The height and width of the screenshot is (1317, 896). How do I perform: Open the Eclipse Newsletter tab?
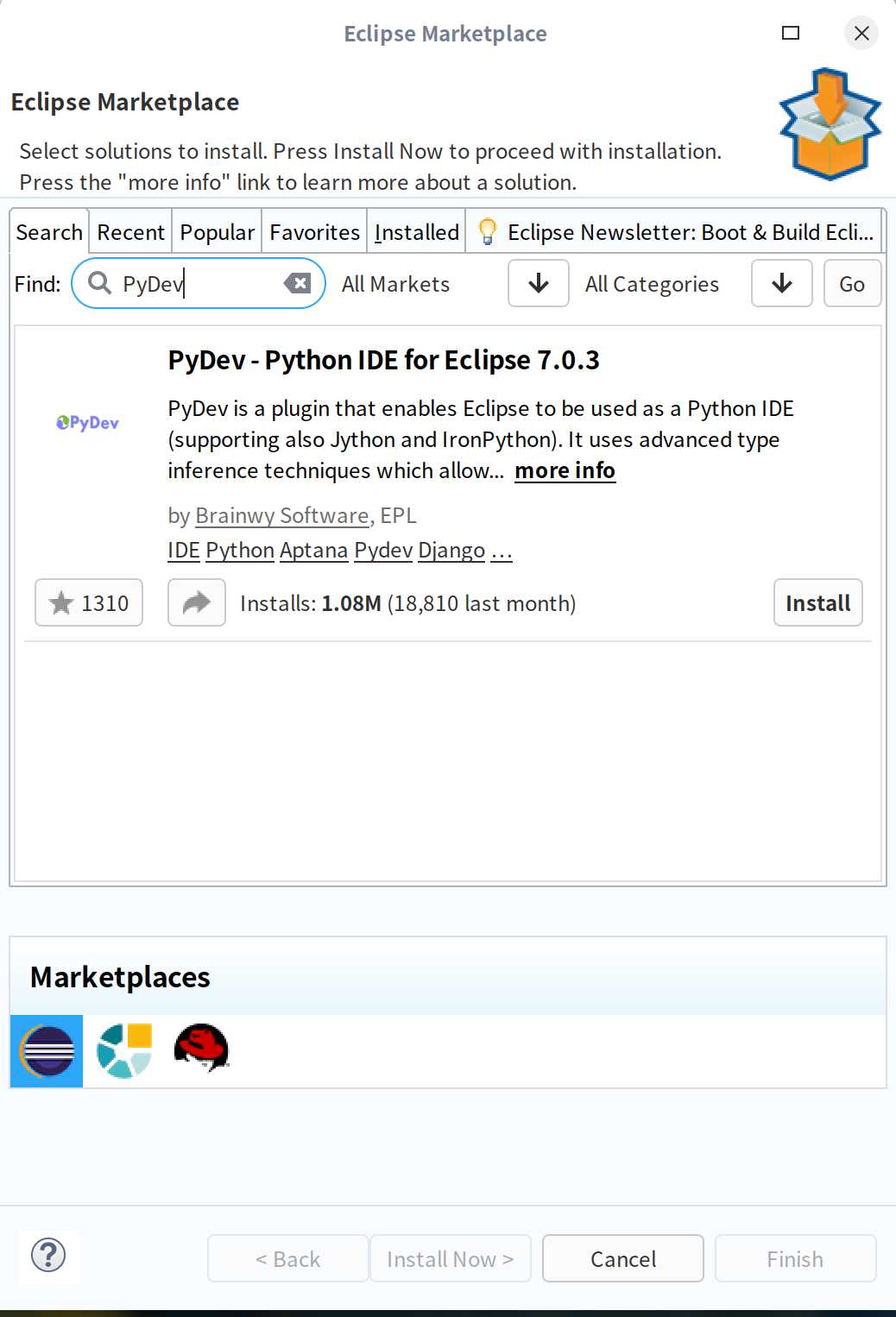tap(675, 232)
